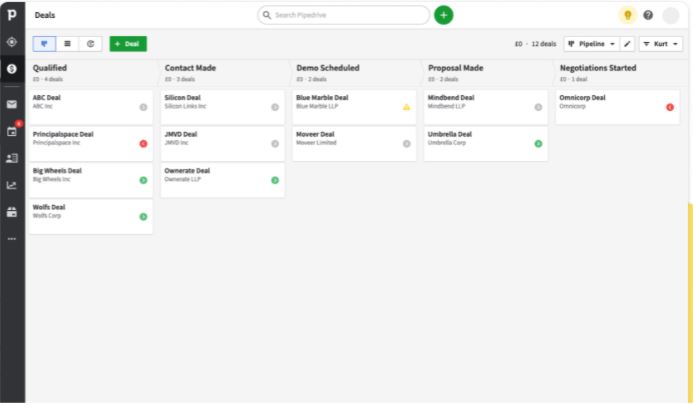
Task: Click the Contact Made stage header
Action: coord(190,68)
